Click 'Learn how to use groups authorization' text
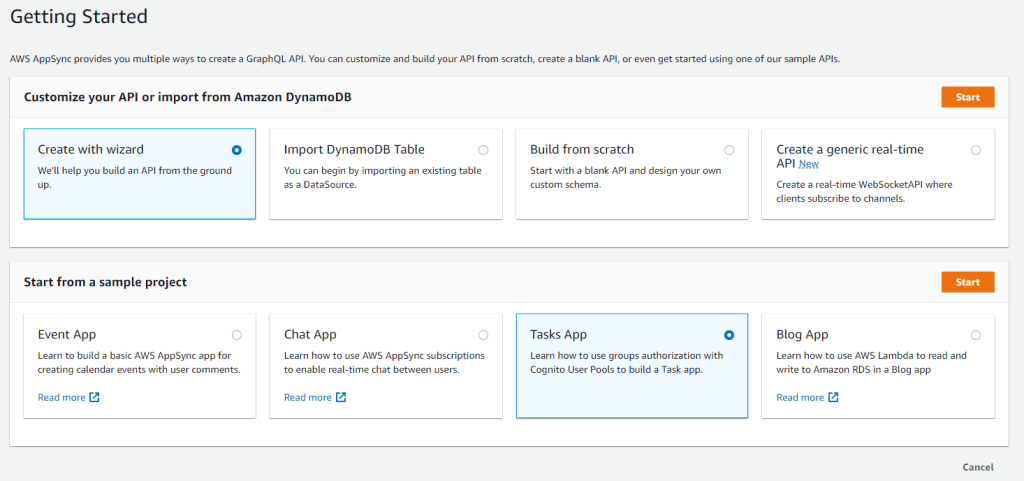 (x=627, y=362)
